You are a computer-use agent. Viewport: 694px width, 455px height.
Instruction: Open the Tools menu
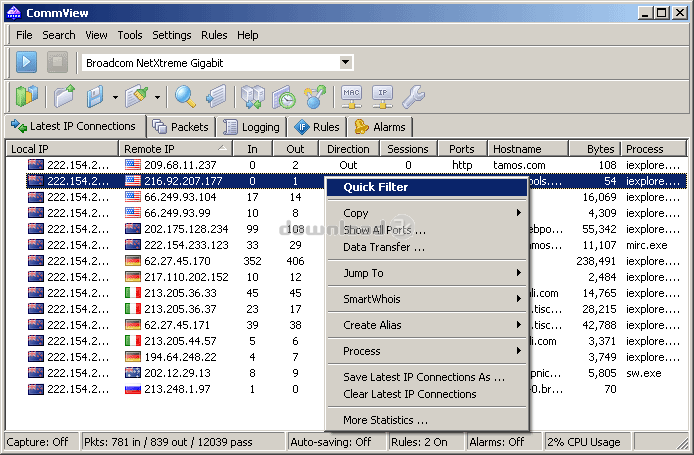pyautogui.click(x=130, y=35)
